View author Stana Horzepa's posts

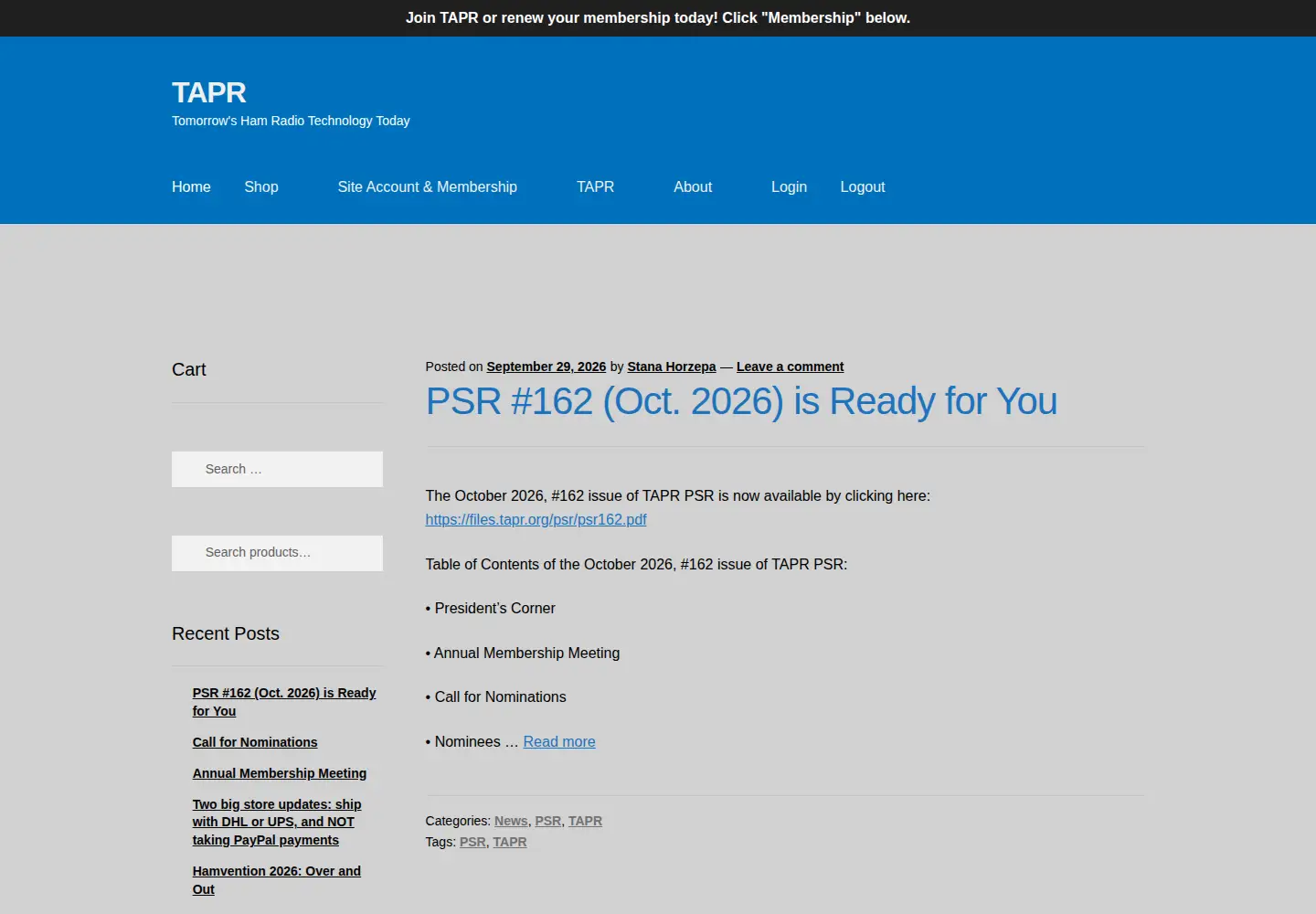(672, 367)
